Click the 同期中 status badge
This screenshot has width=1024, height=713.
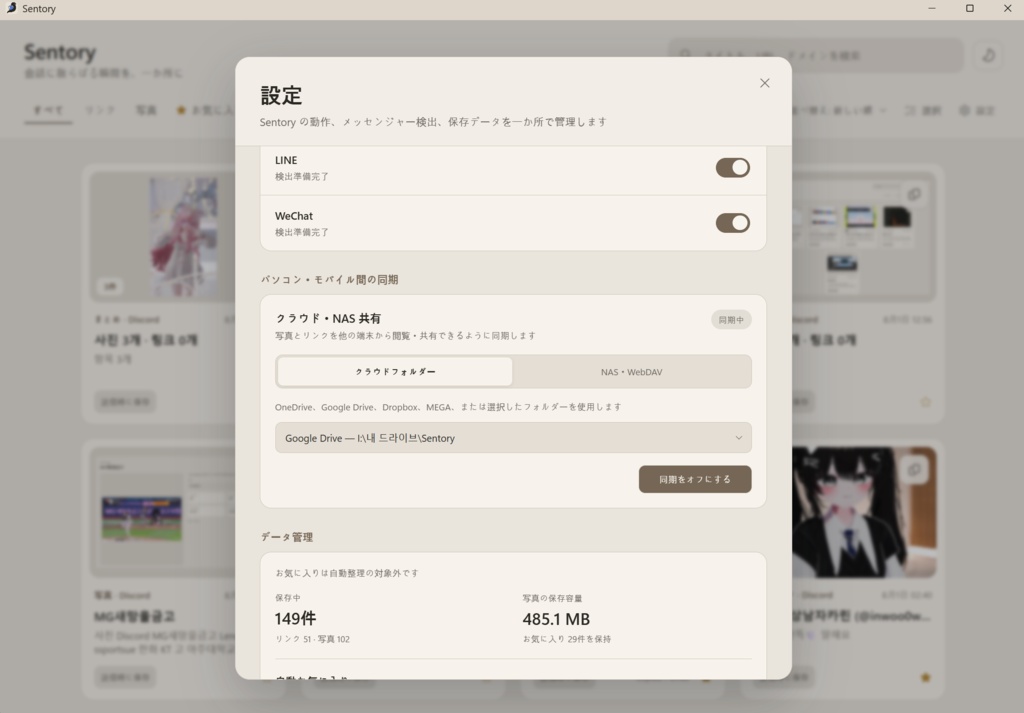[731, 320]
